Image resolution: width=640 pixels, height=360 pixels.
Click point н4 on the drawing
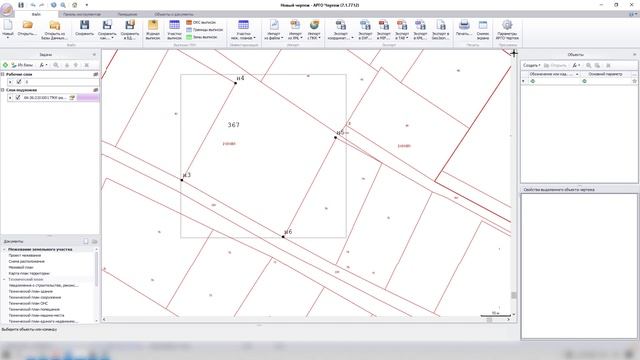pos(236,83)
